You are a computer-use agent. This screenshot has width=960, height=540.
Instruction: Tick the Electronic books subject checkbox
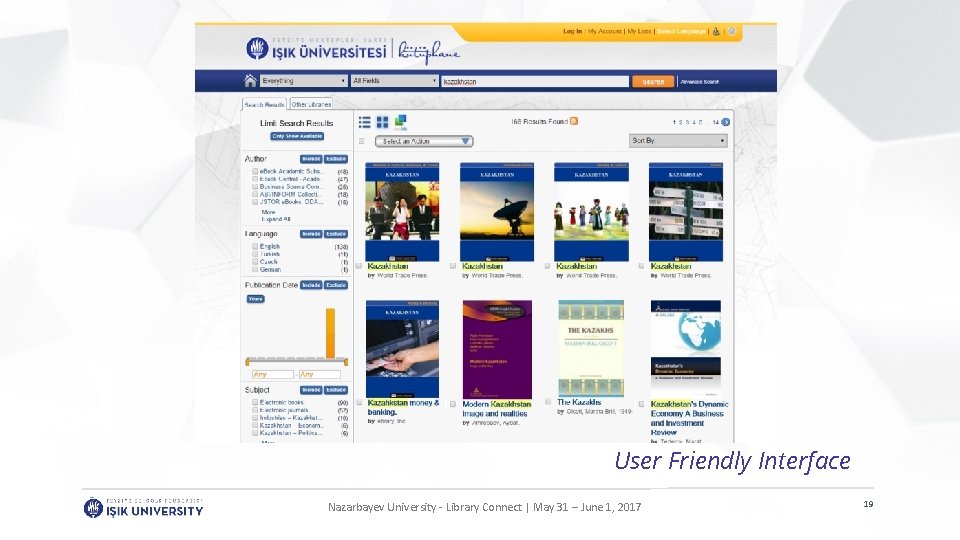click(255, 402)
